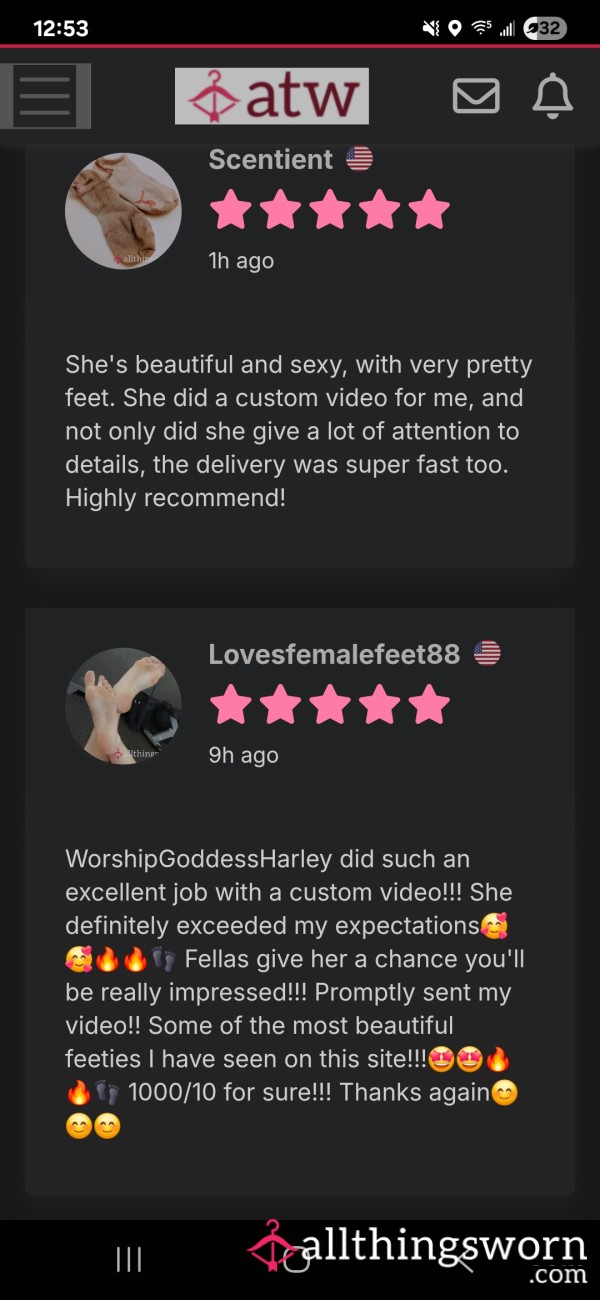Tap the atw logo in header

click(x=272, y=96)
